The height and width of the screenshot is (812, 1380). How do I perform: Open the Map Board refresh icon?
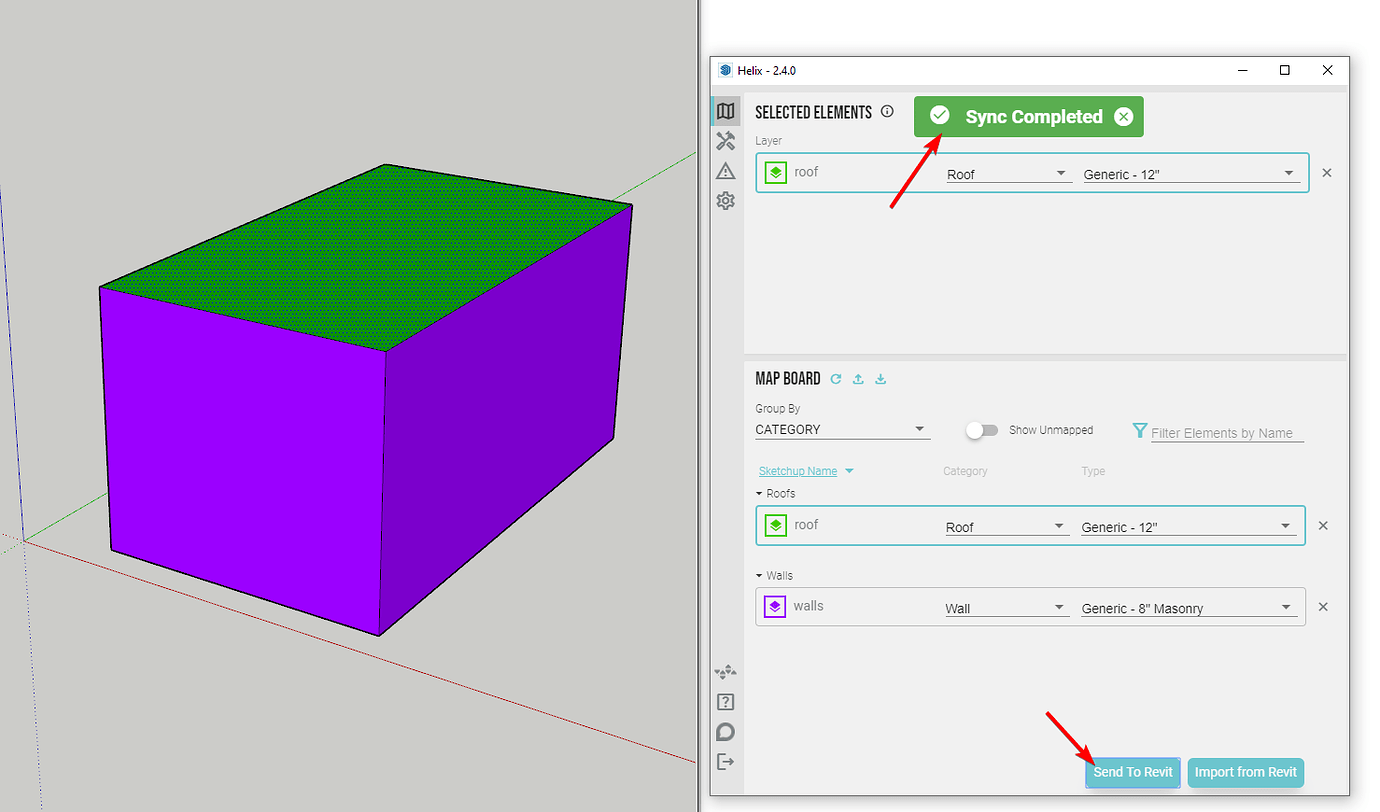click(836, 379)
